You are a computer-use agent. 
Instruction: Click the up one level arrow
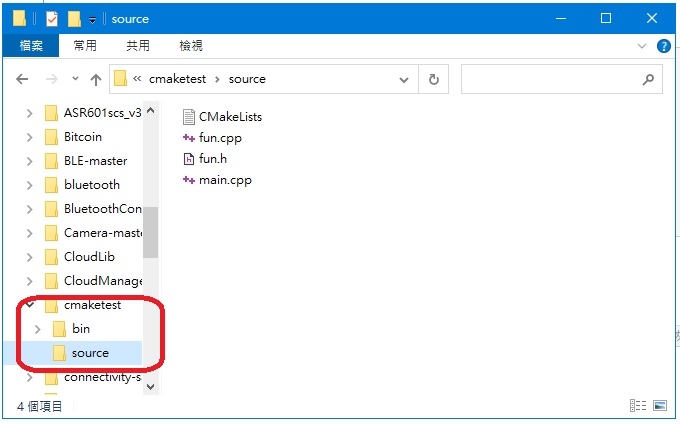pyautogui.click(x=95, y=79)
